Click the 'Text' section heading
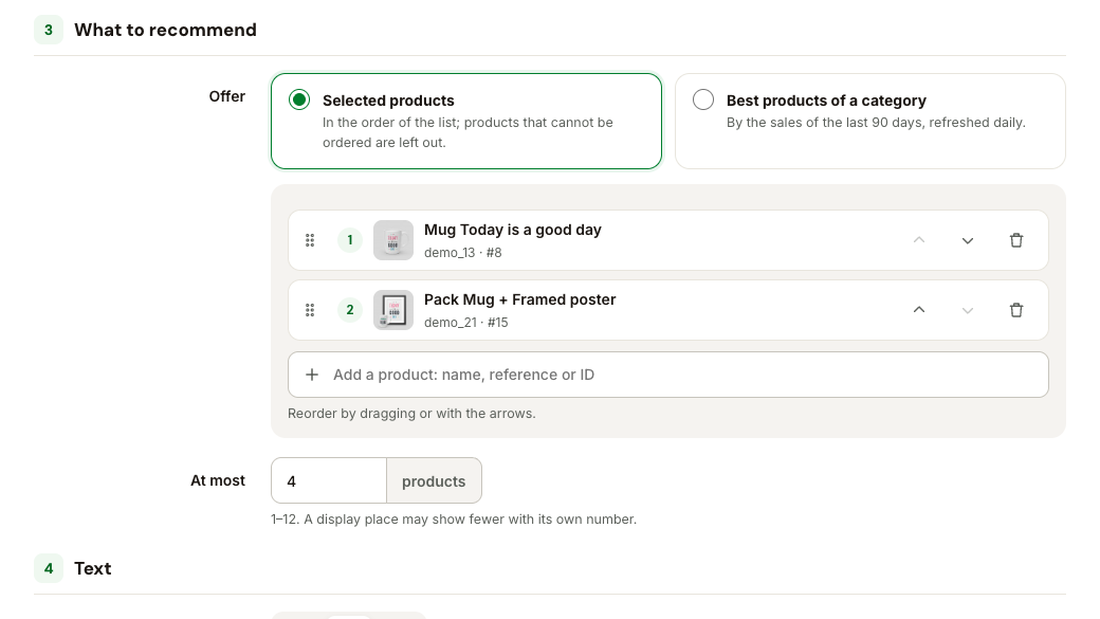 point(93,568)
